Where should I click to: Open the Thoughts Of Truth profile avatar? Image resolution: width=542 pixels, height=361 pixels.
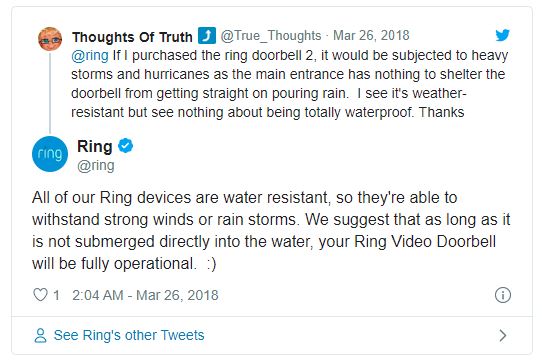pos(50,39)
